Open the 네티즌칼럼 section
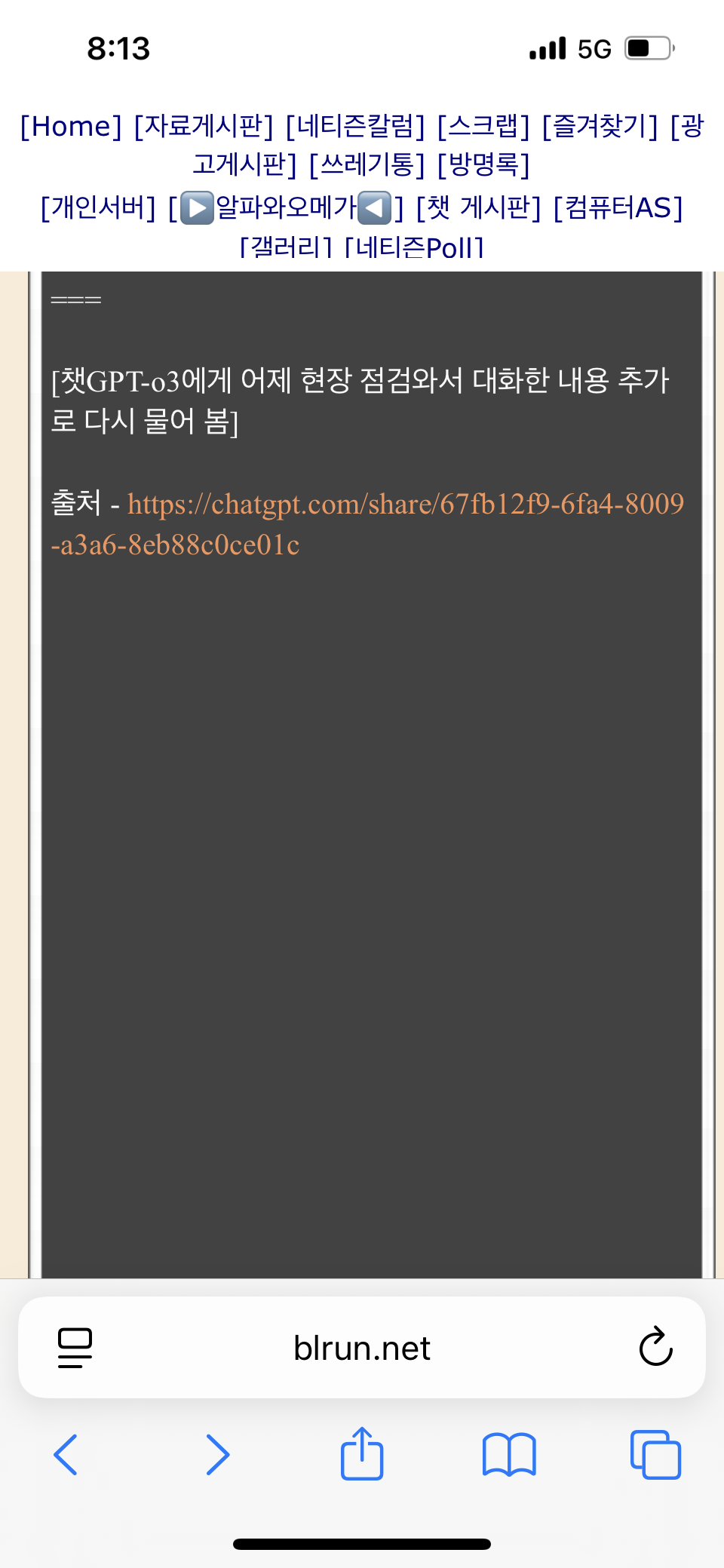Viewport: 724px width, 1568px height. point(355,126)
